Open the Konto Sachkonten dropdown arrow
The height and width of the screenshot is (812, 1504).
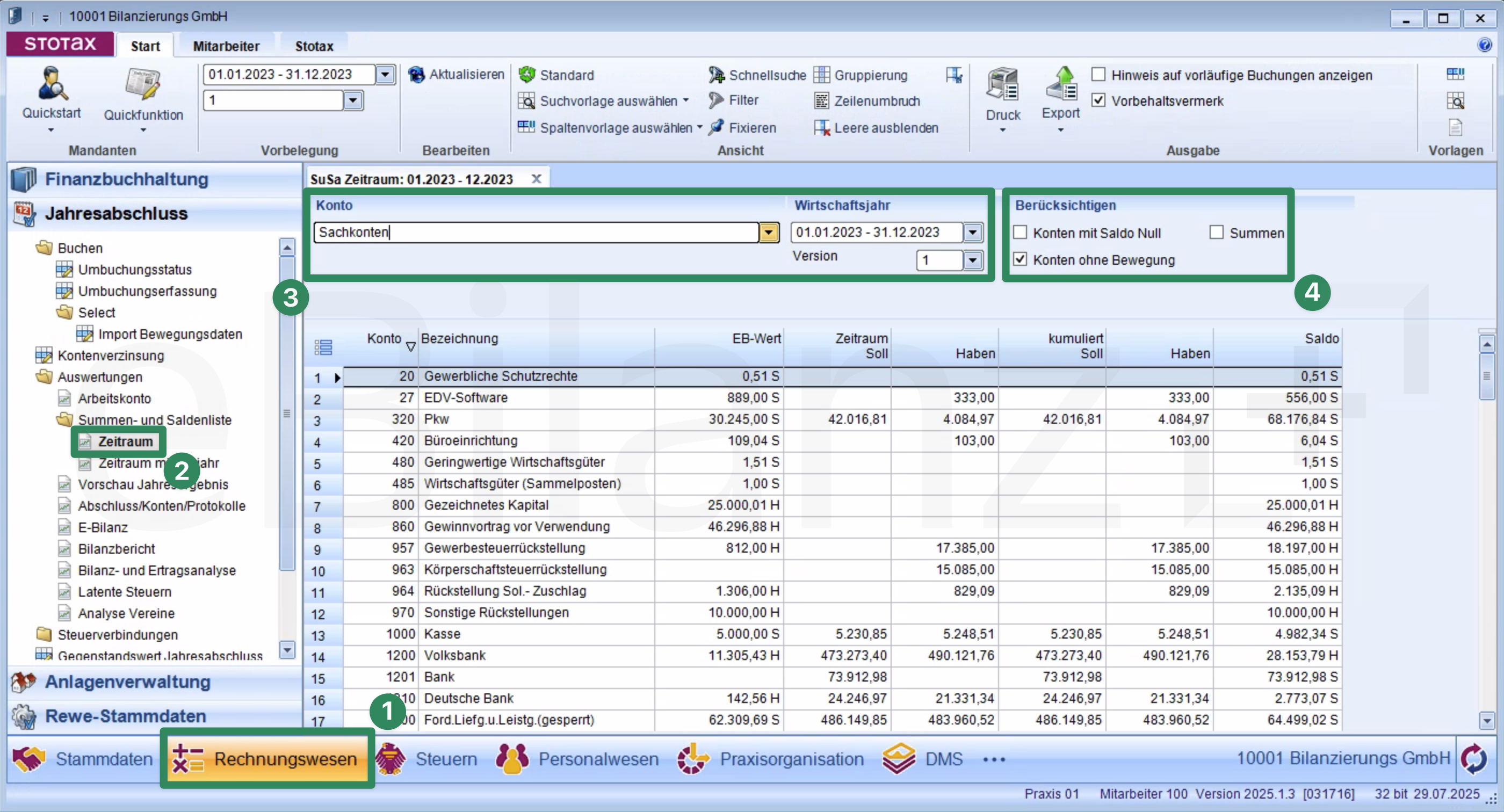click(x=769, y=233)
